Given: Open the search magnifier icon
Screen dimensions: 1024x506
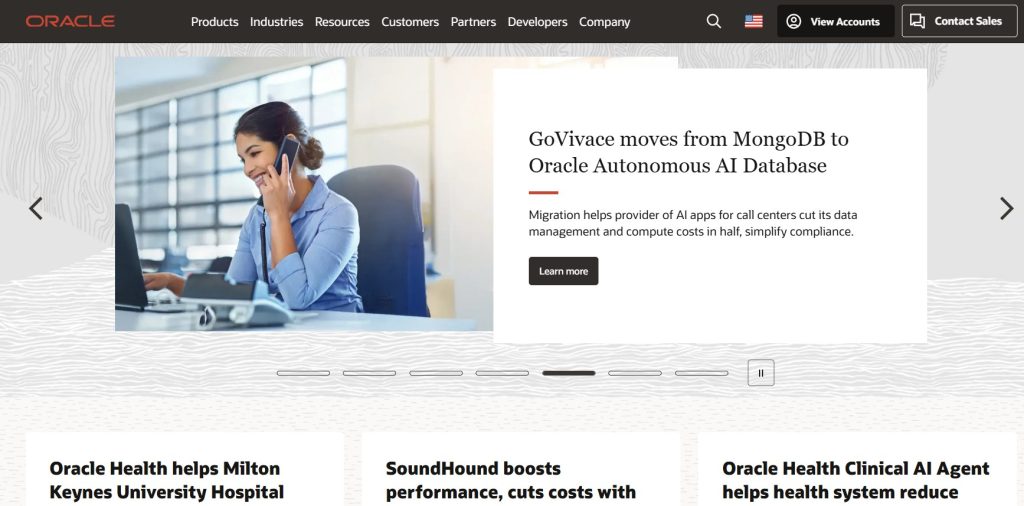Looking at the screenshot, I should click(x=713, y=21).
